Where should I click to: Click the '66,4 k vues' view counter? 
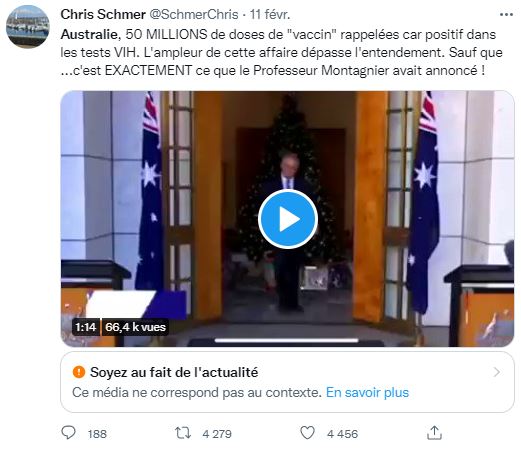coord(135,327)
